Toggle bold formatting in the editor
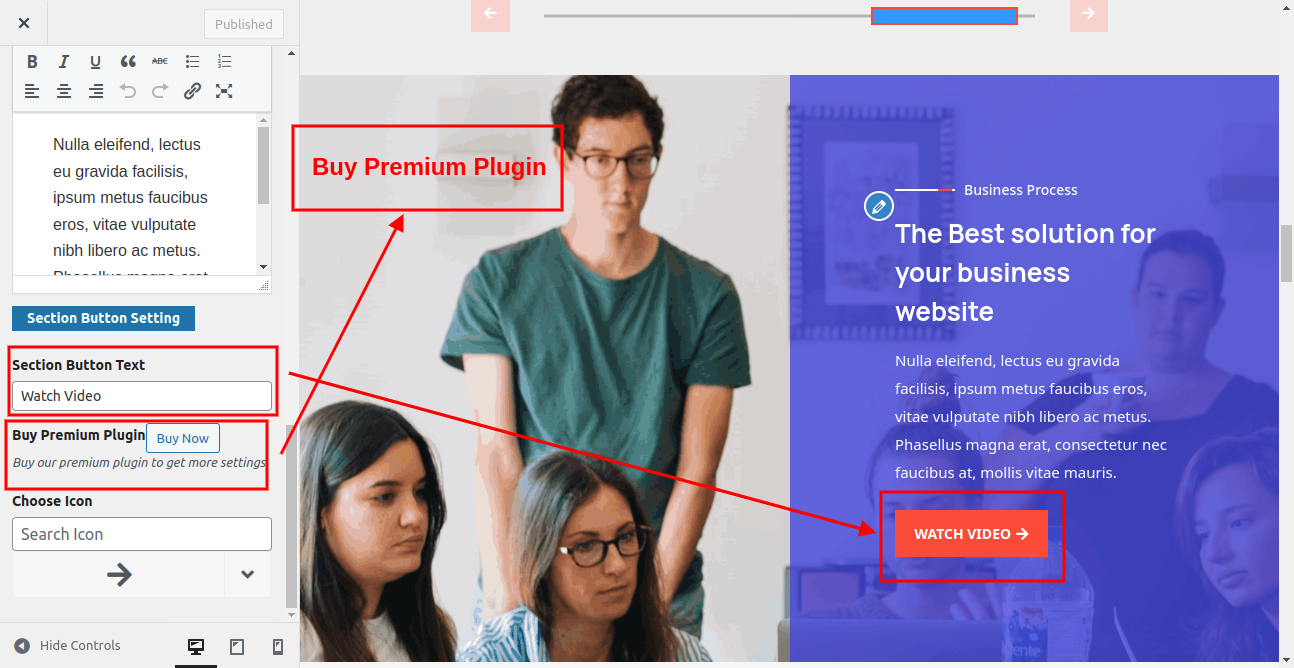 pyautogui.click(x=32, y=62)
